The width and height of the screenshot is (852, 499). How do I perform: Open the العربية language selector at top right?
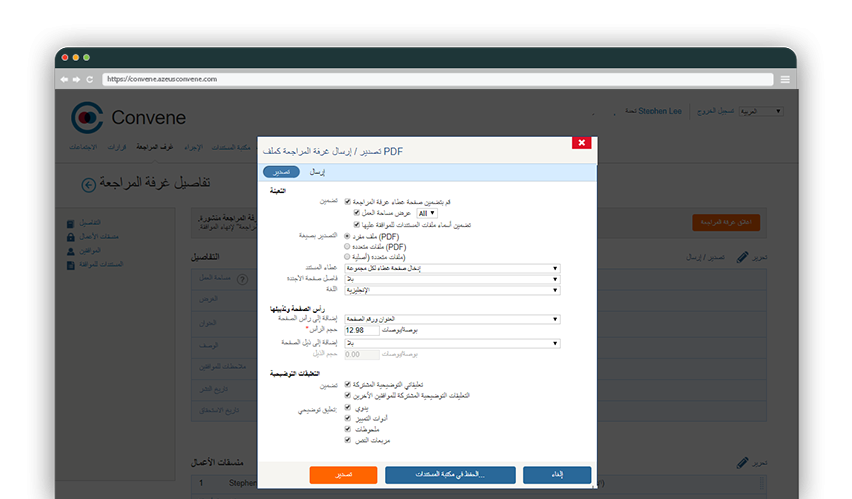[x=761, y=111]
